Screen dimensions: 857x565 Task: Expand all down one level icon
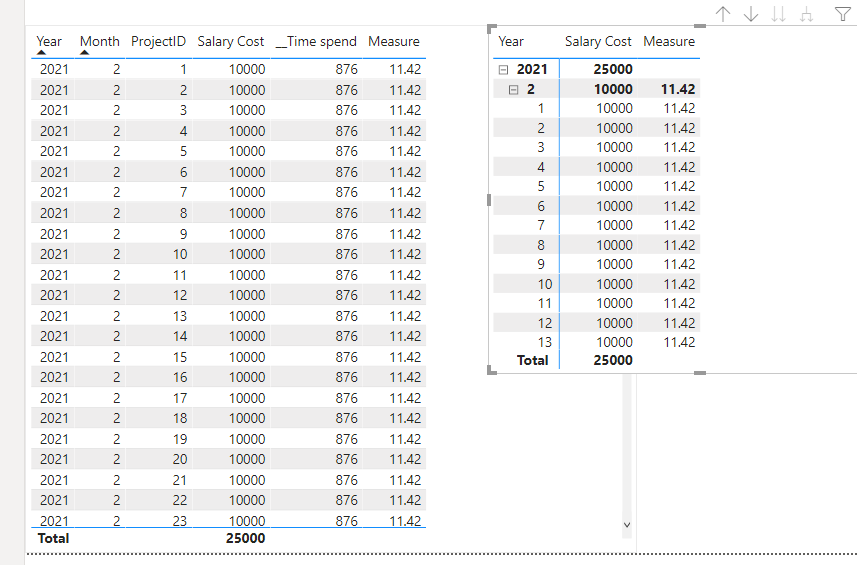point(806,14)
